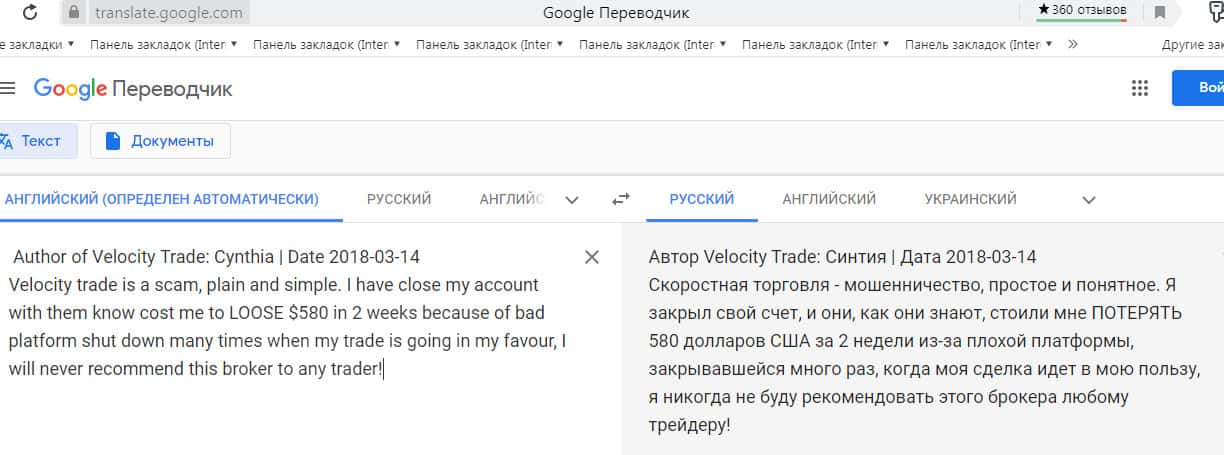Expand the target language list chevron
The height and width of the screenshot is (455, 1224).
pos(1089,199)
